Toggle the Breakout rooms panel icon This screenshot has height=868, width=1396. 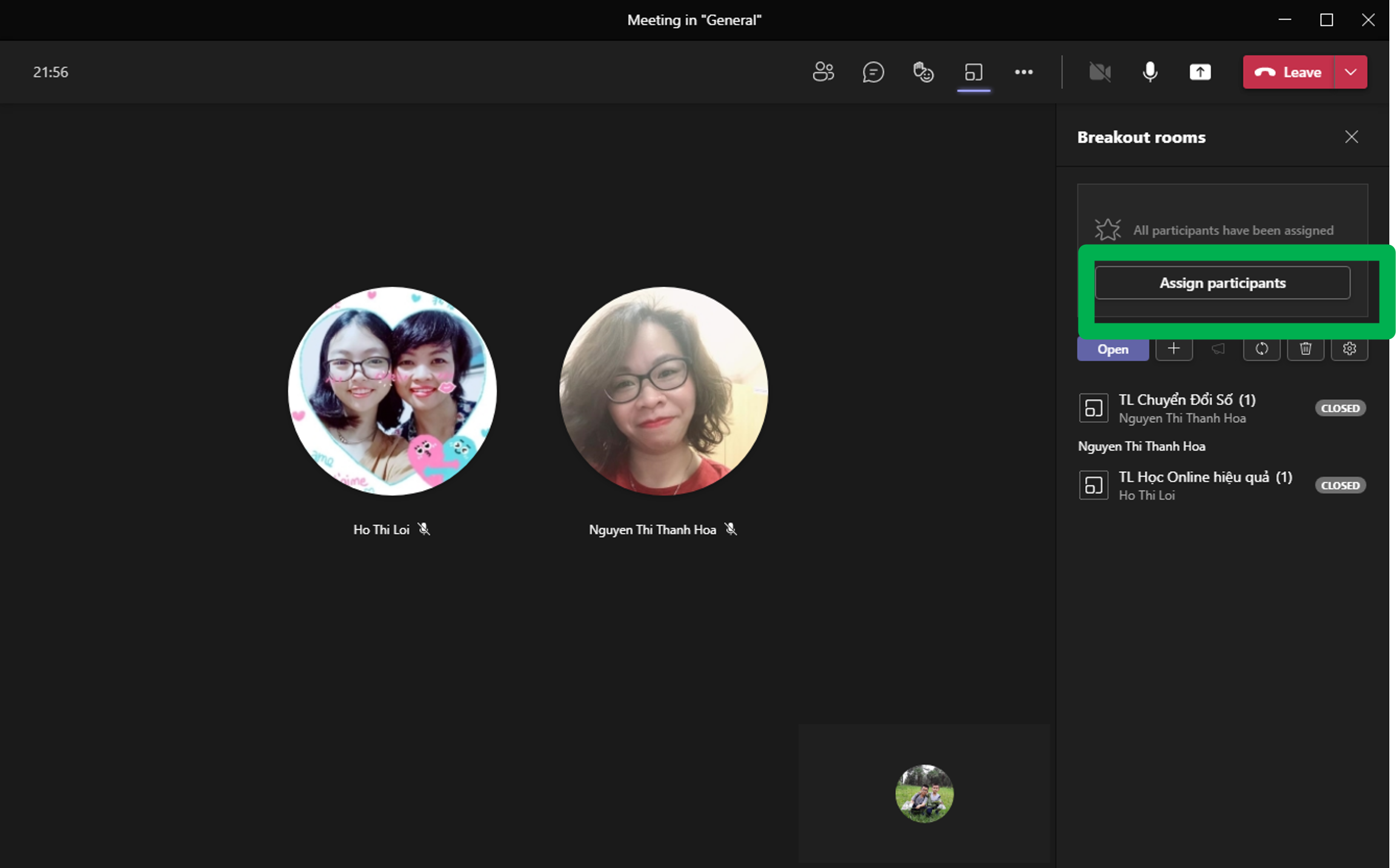coord(974,72)
